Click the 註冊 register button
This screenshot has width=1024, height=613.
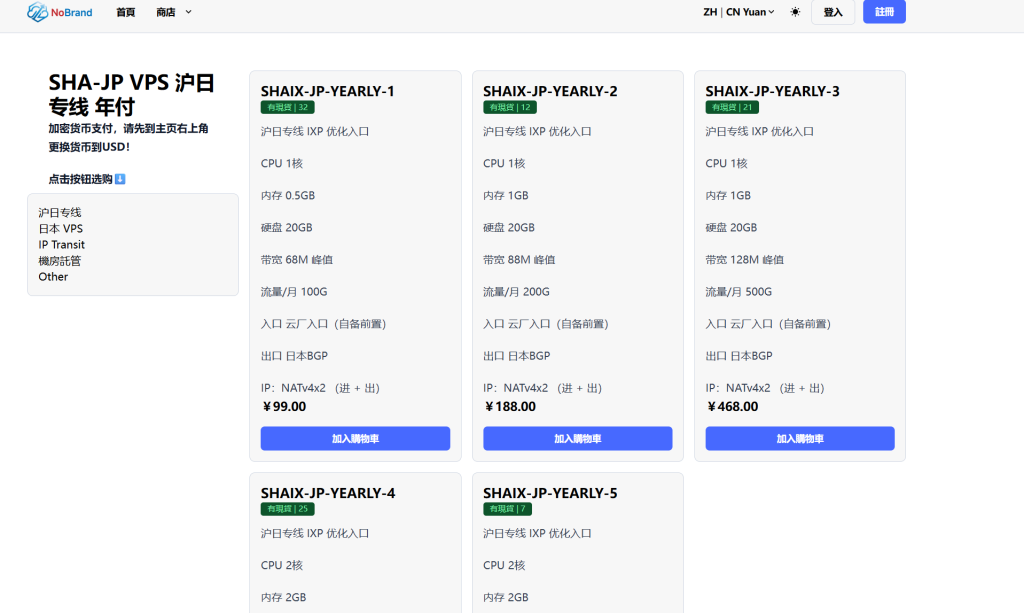tap(884, 12)
